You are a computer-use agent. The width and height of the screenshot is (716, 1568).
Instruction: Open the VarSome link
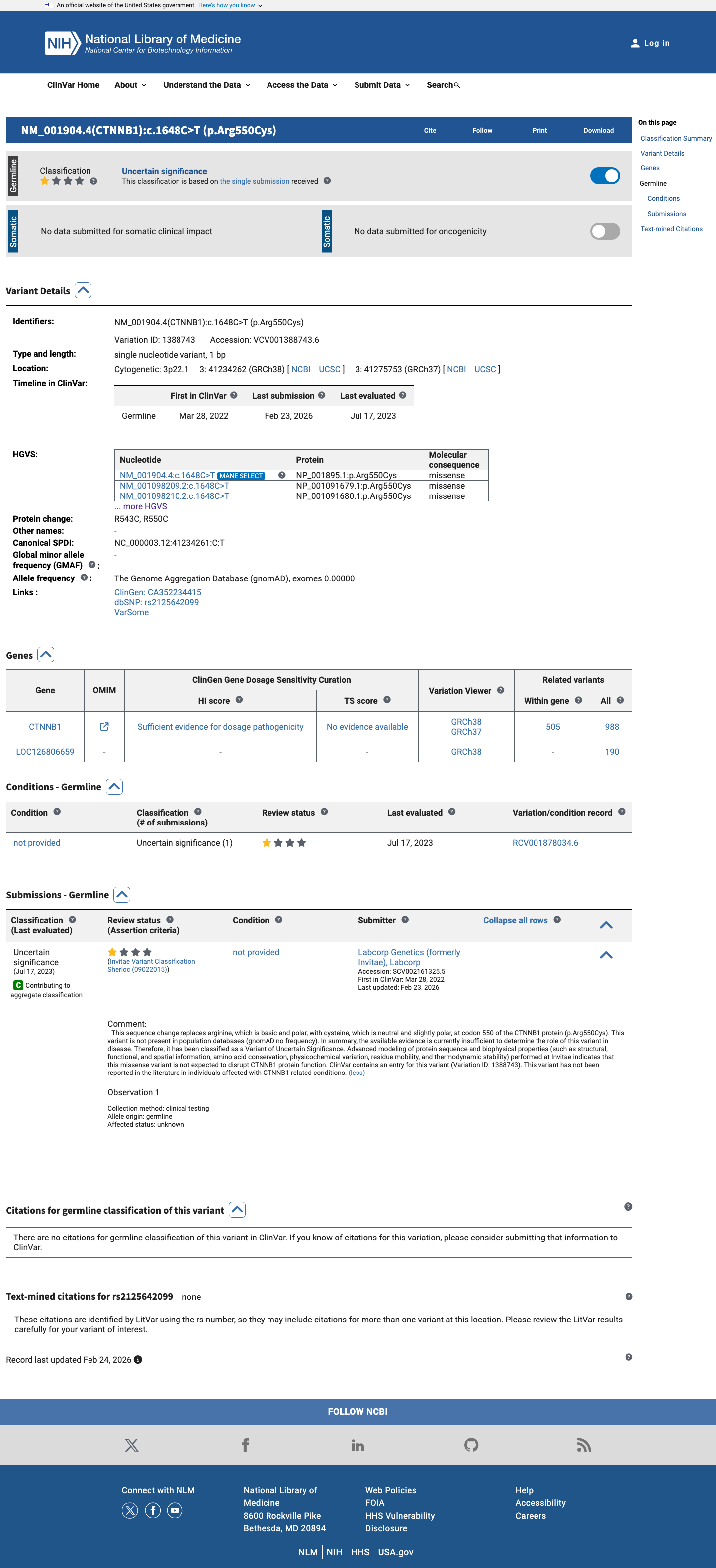(131, 612)
